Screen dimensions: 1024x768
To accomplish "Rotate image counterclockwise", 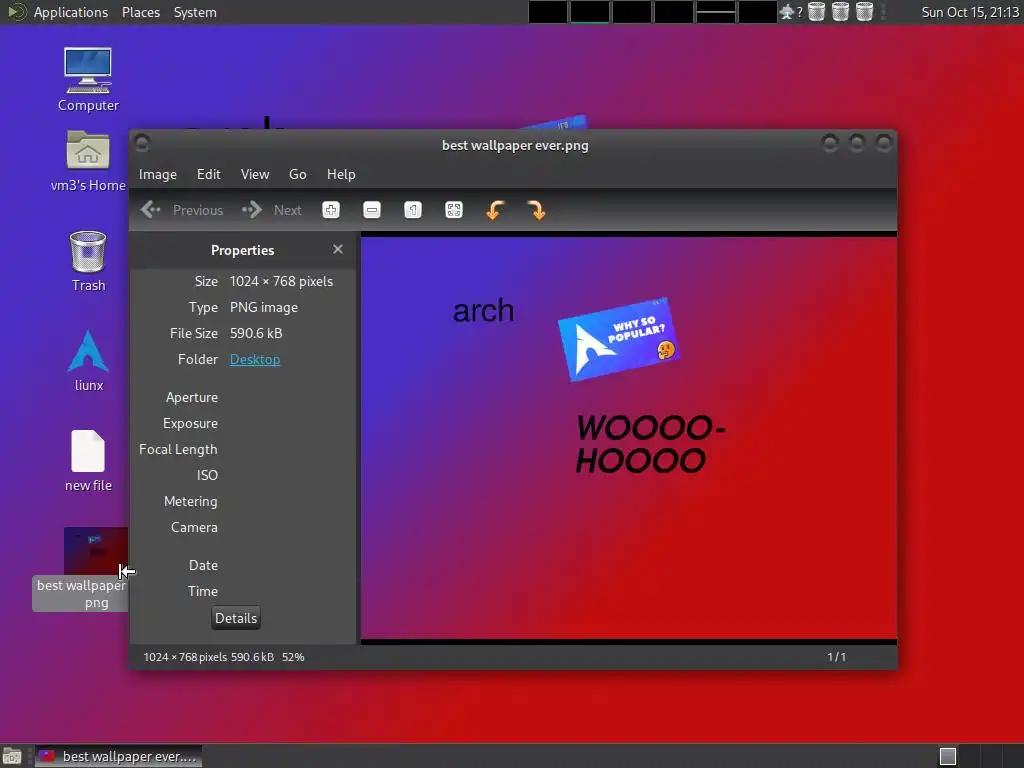I will click(495, 210).
